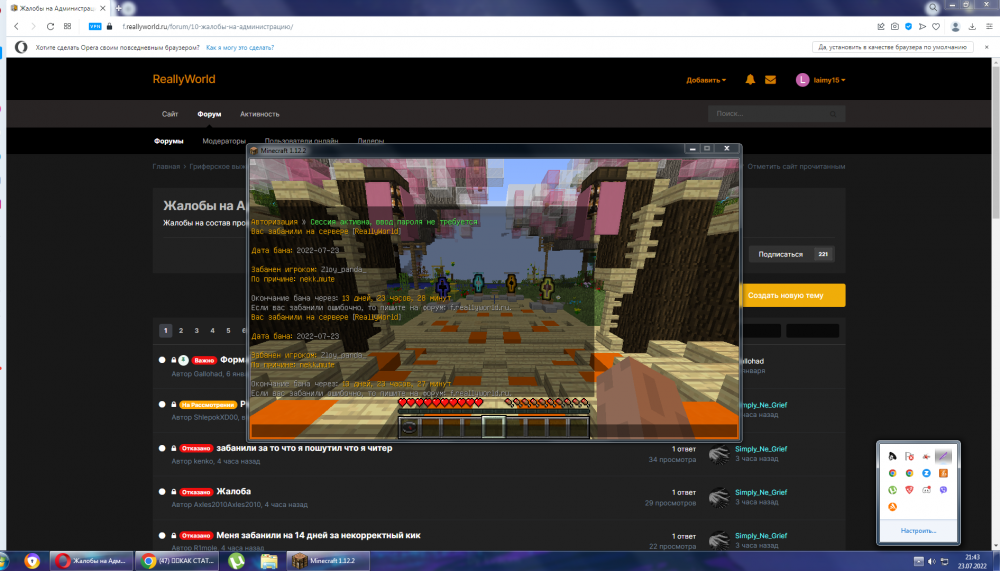Screen dimensions: 1000x571
Task: Set Opera as default browser button
Action: pyautogui.click(x=893, y=47)
